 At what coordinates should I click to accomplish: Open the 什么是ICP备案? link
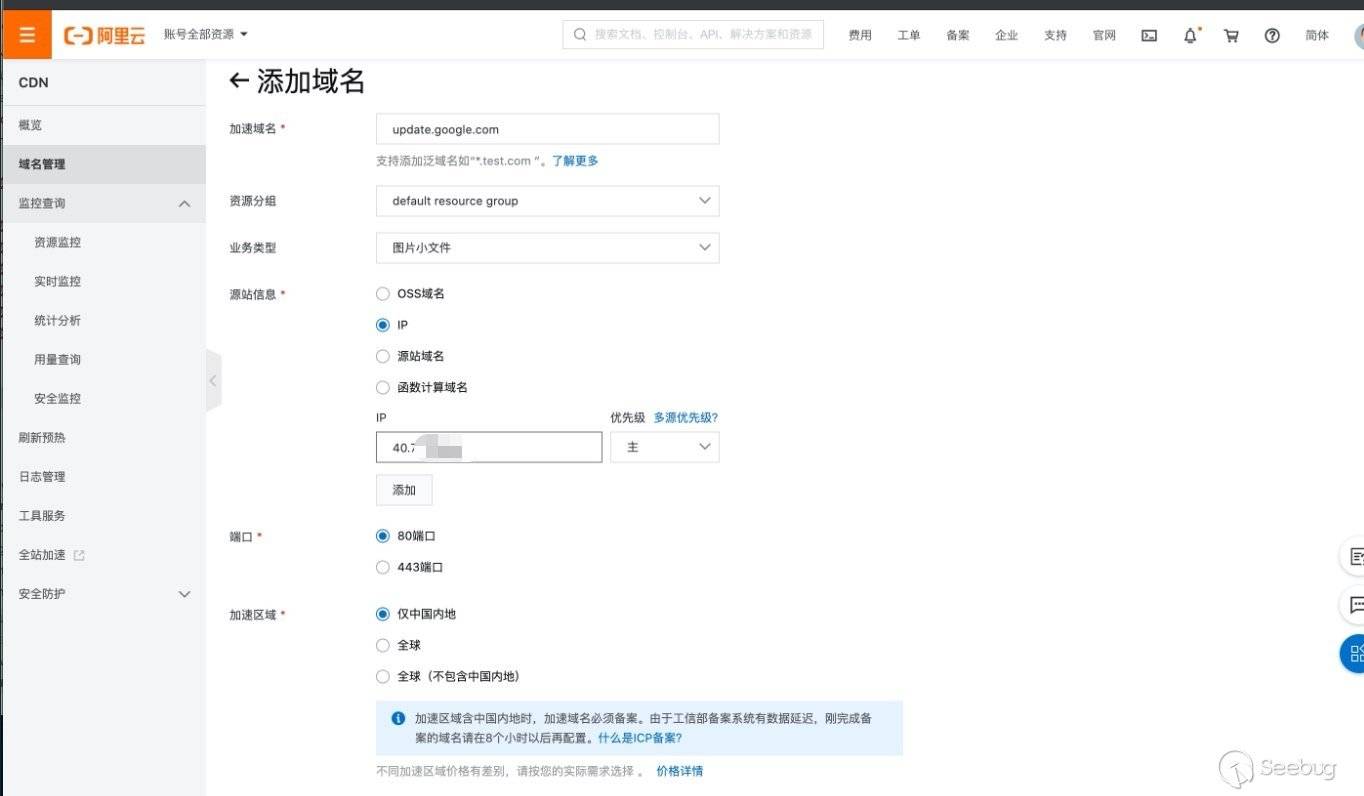click(x=640, y=738)
